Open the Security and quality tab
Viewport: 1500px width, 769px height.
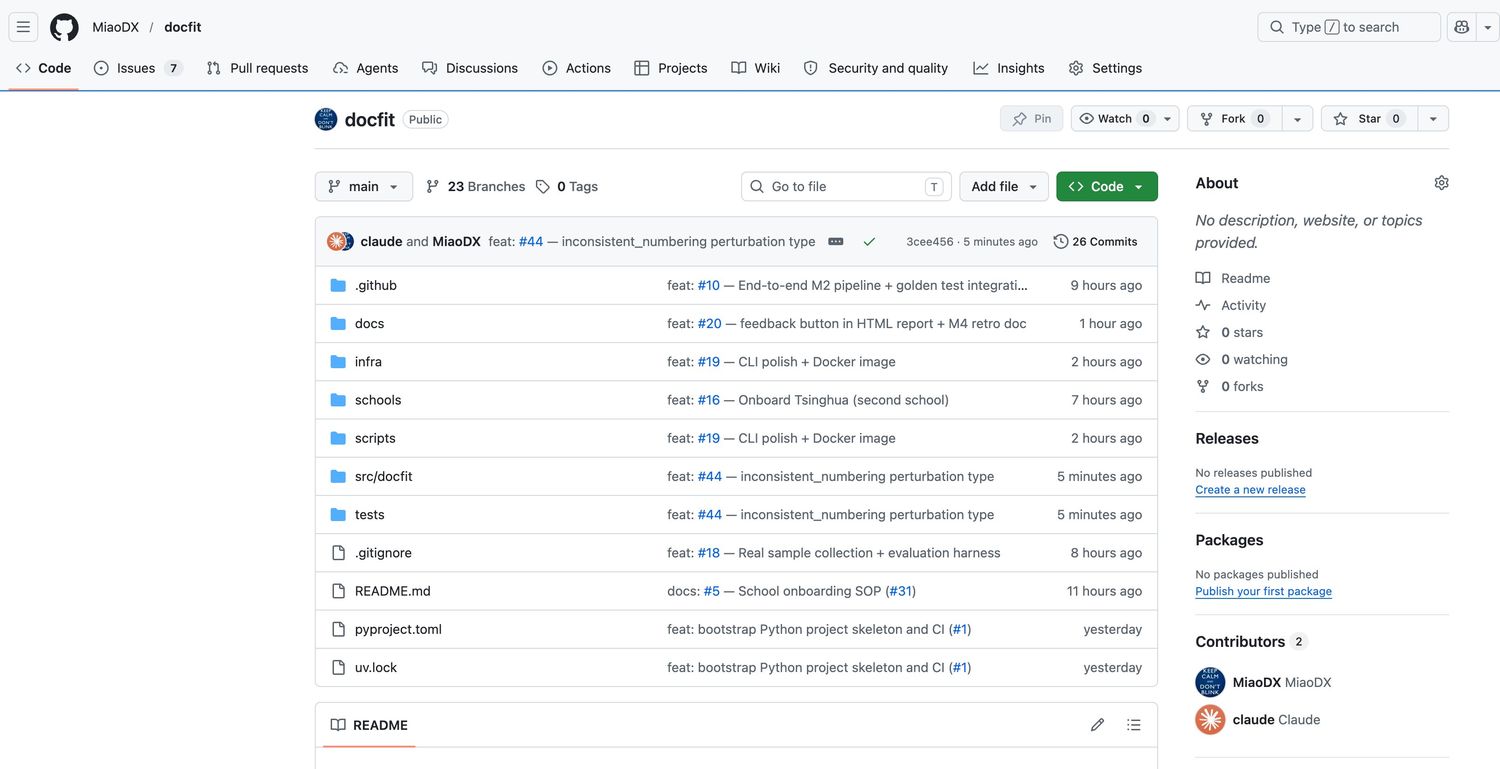click(876, 68)
